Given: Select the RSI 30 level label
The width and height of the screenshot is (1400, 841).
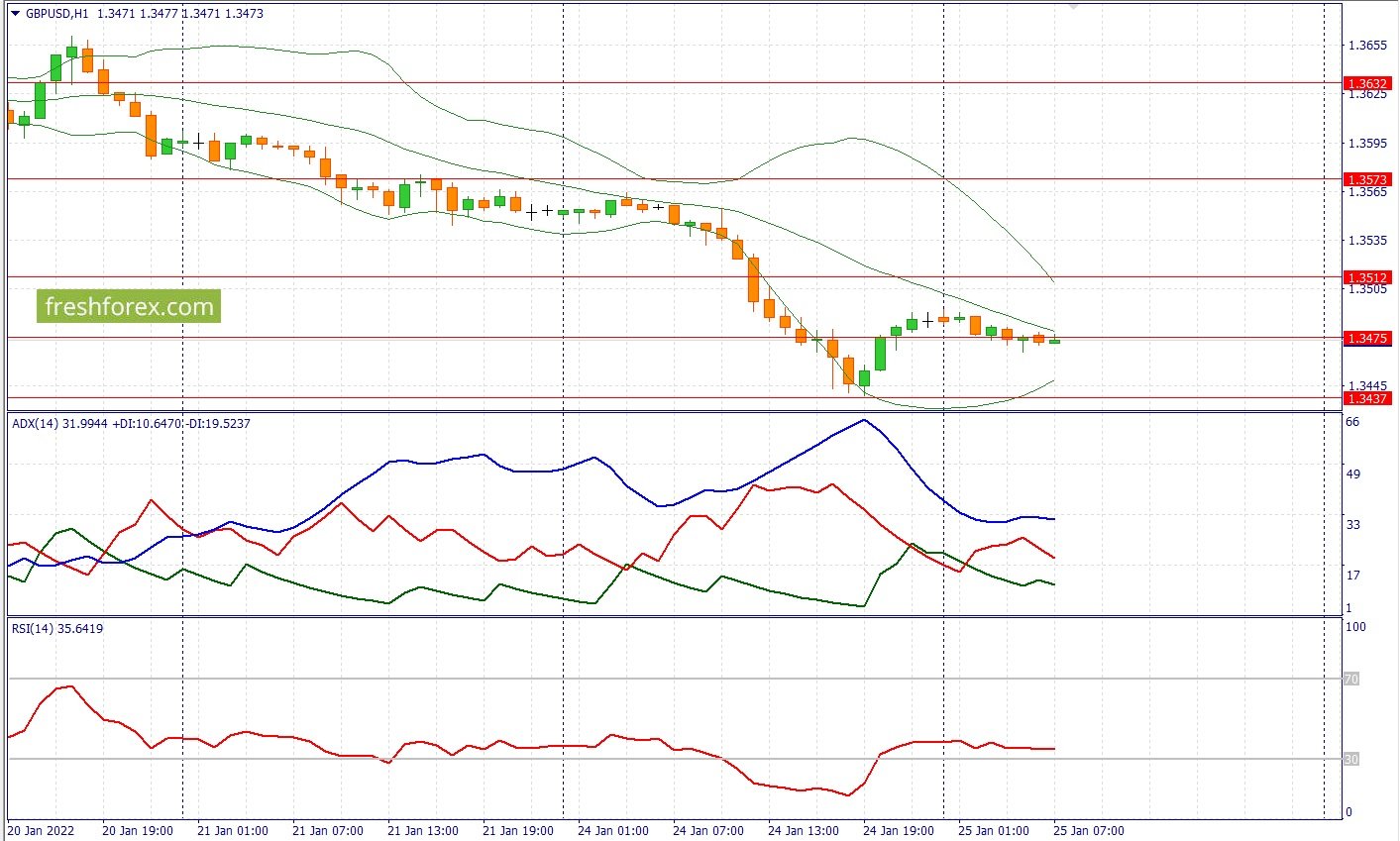Looking at the screenshot, I should point(1351,760).
